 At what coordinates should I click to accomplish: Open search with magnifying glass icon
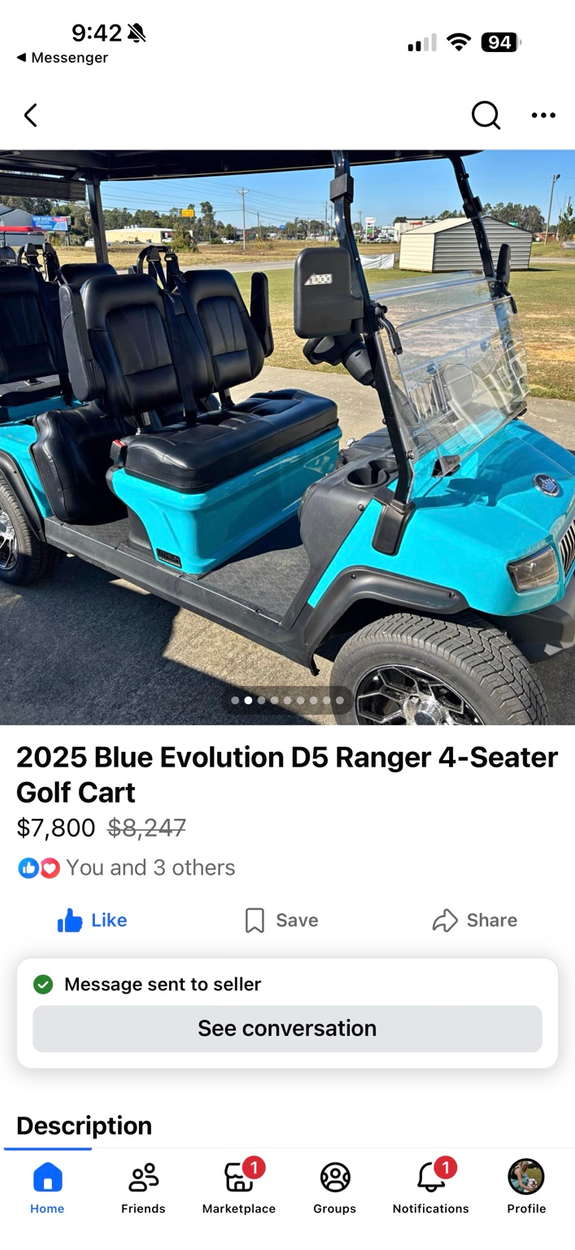(x=486, y=115)
